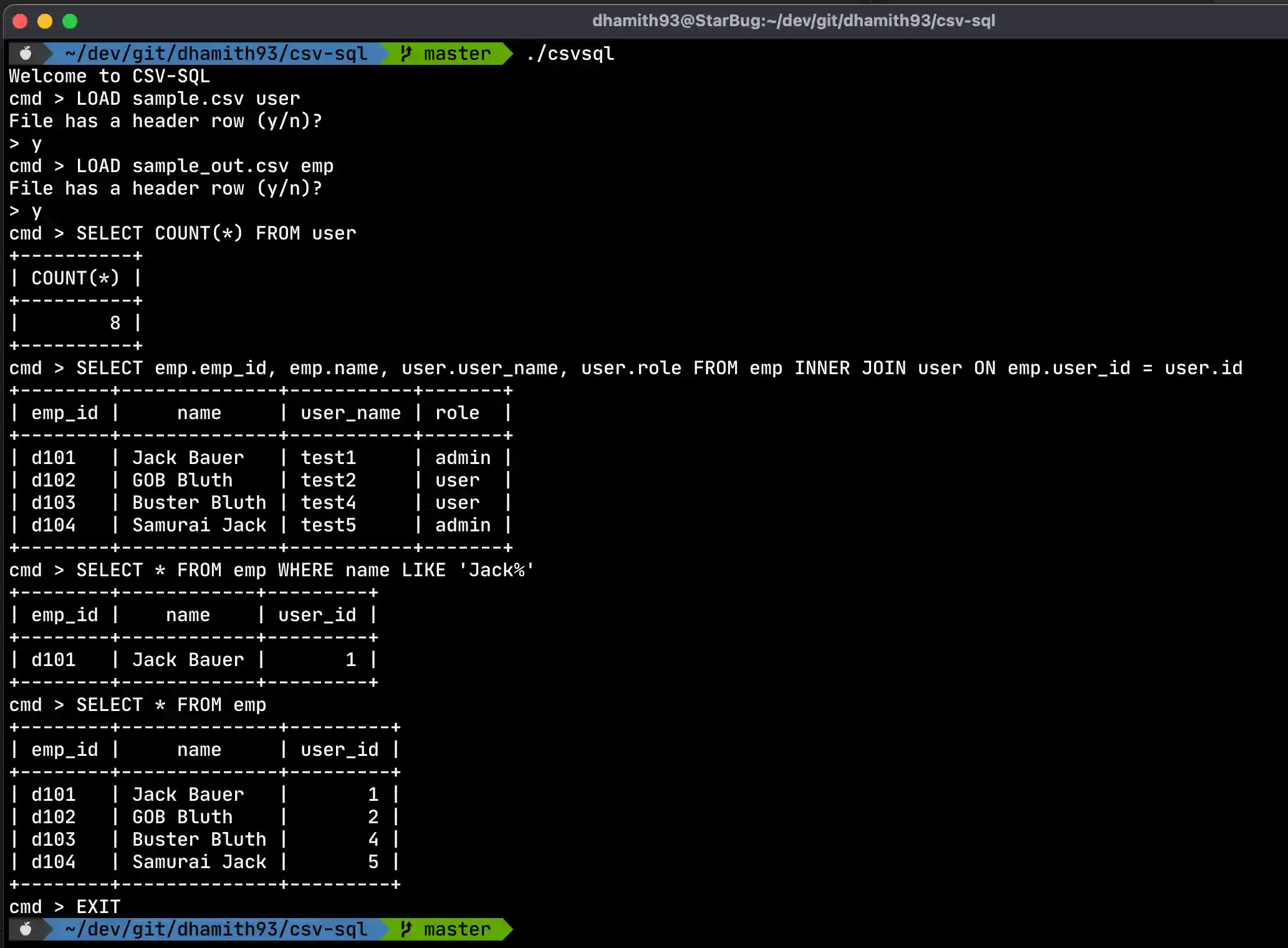Click the SELECT COUNT(*) FROM user line

click(x=183, y=233)
